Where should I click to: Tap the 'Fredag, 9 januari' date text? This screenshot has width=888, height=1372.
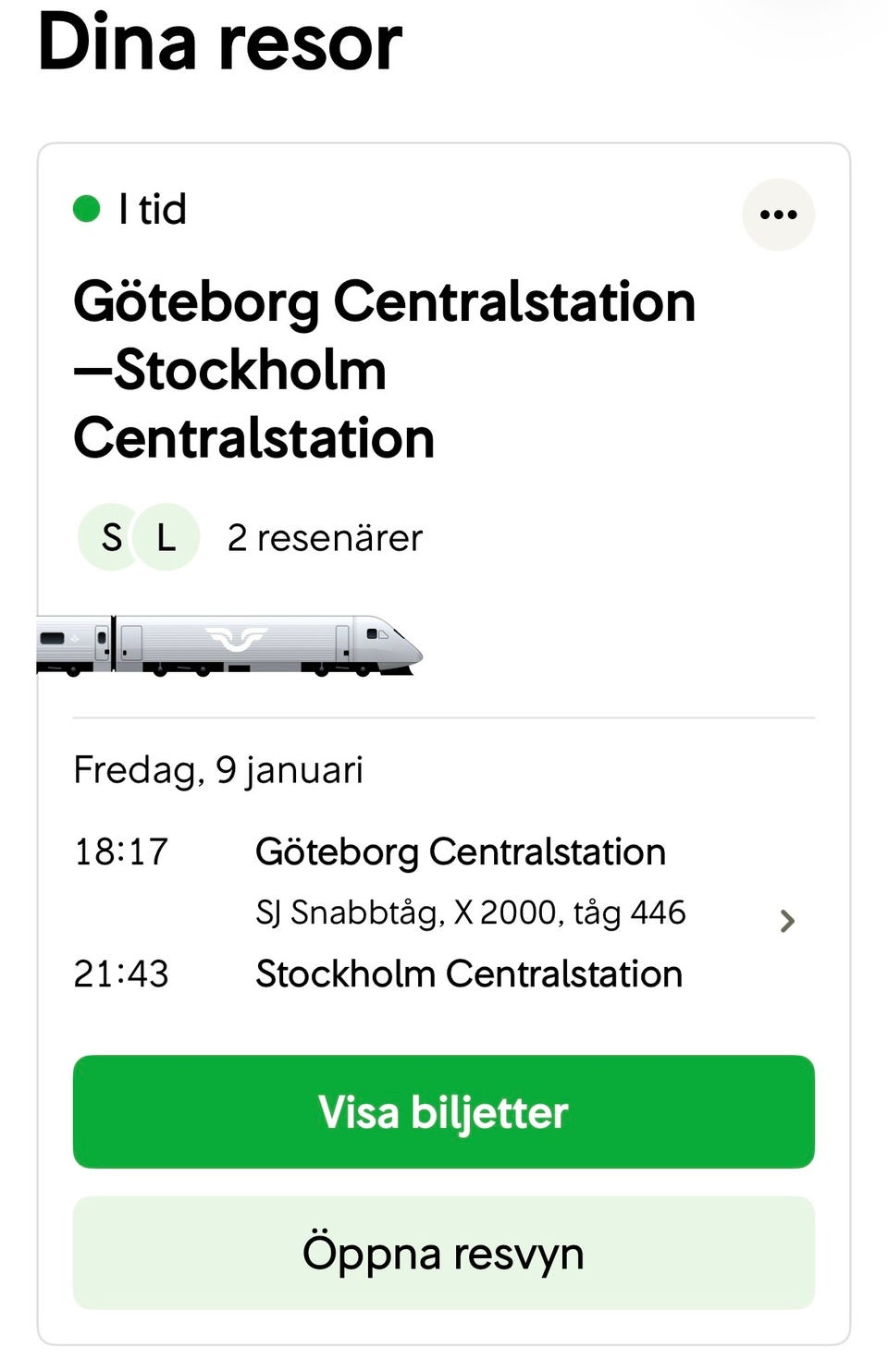[218, 769]
